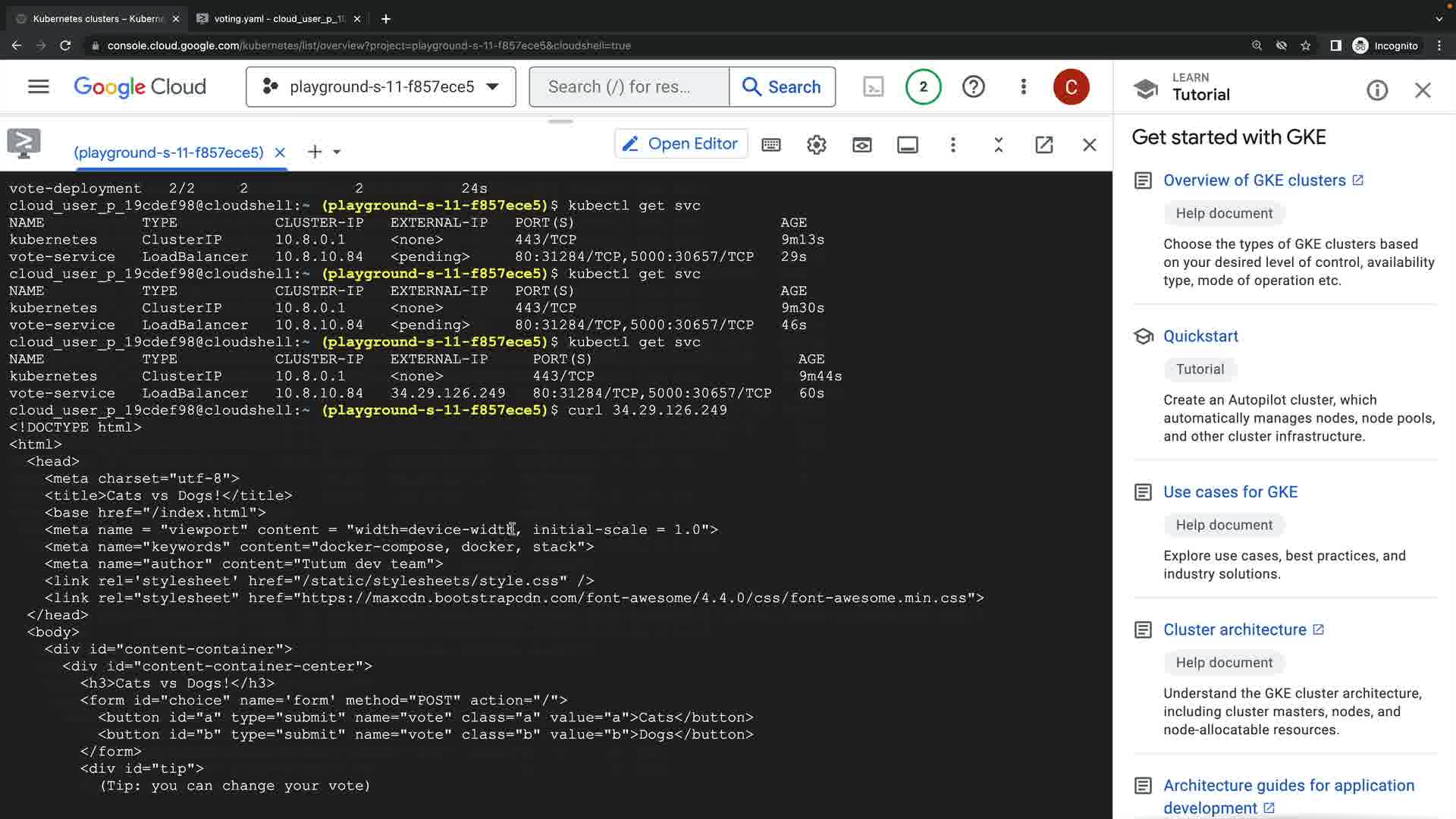Toggle the on-screen keyboard icon in Cloud Shell
Image resolution: width=1456 pixels, height=819 pixels.
coord(771,145)
